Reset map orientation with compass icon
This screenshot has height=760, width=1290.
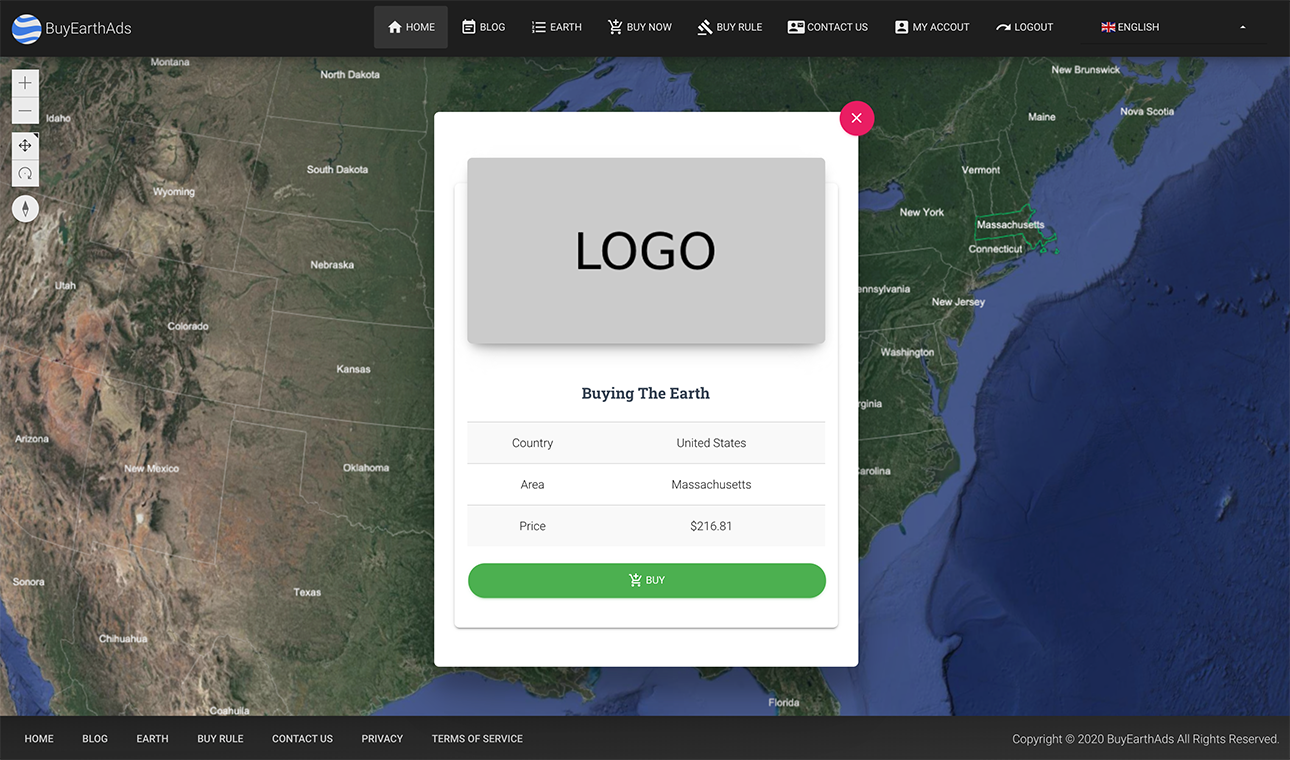[25, 208]
